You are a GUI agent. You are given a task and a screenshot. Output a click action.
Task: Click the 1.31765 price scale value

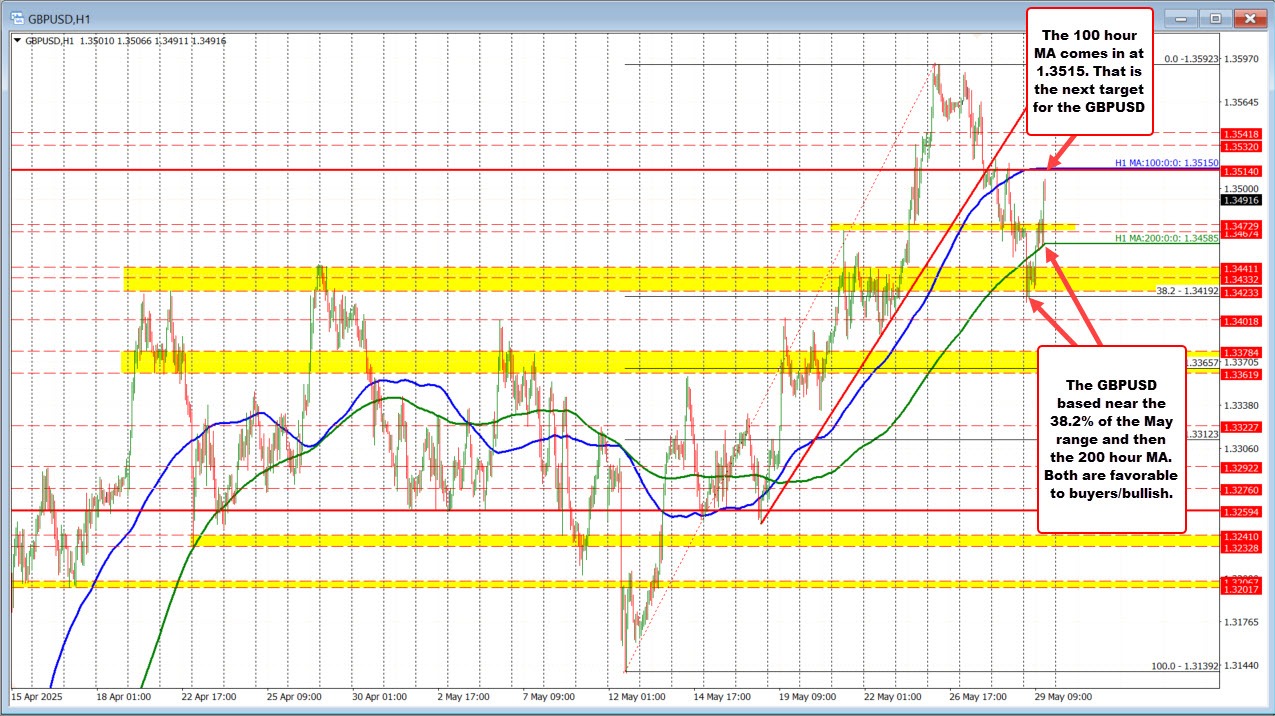click(x=1242, y=622)
